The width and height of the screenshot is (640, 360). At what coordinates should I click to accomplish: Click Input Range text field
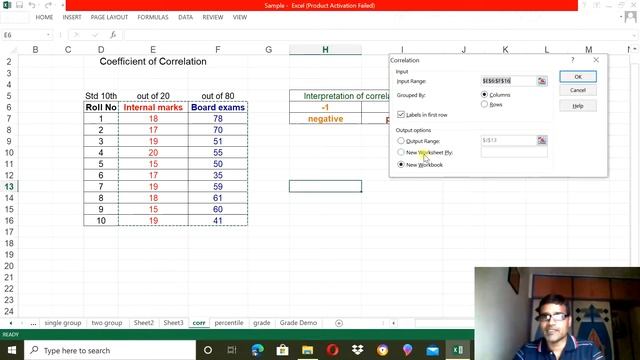(509, 81)
